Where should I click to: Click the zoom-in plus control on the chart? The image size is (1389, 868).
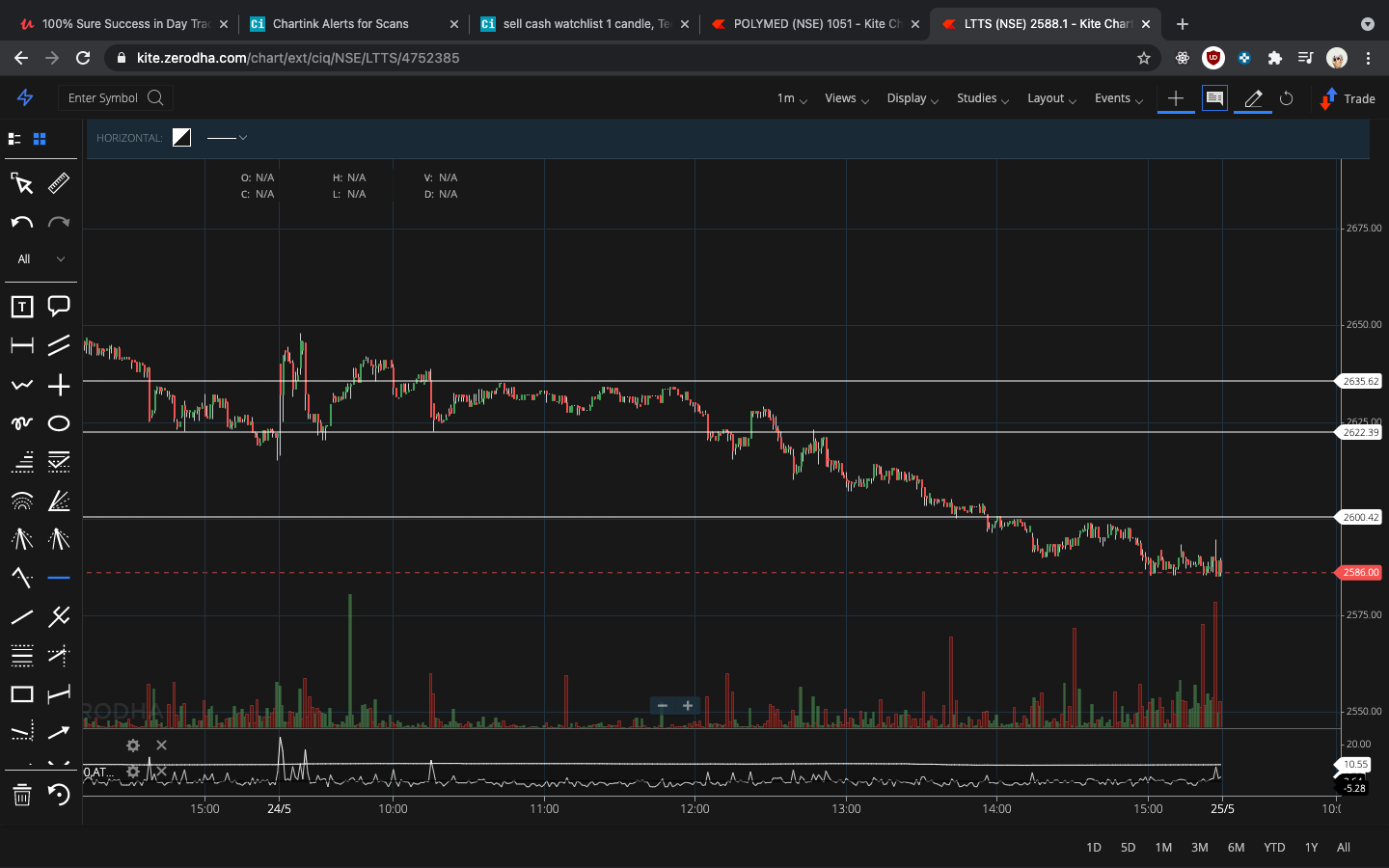[688, 706]
